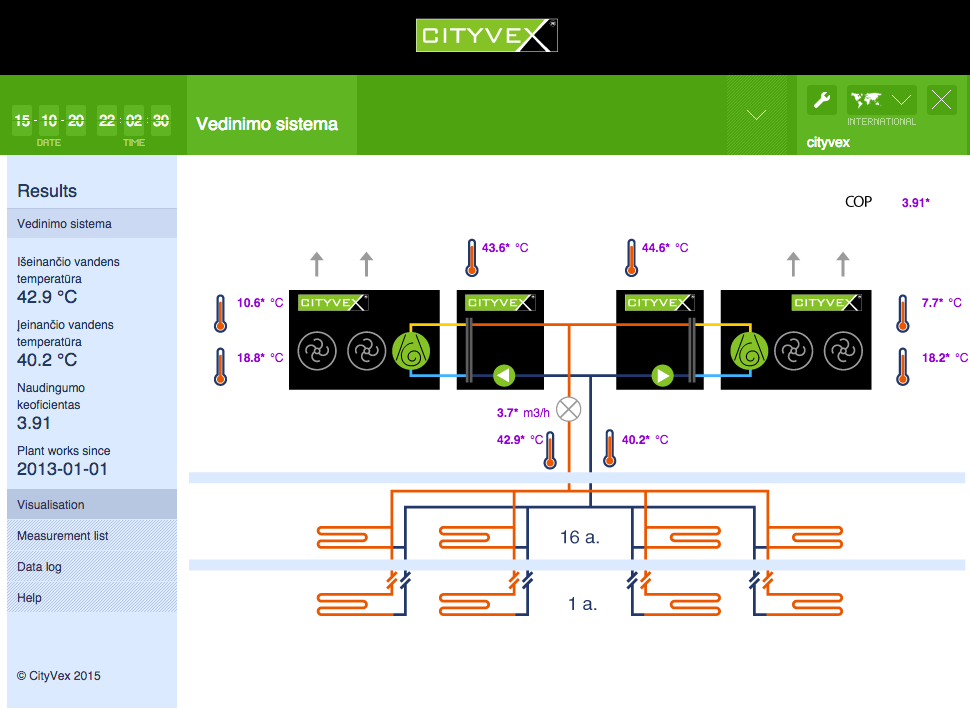The height and width of the screenshot is (709, 970).
Task: Click the thermometer icon beside 43.6 °C
Action: click(471, 257)
